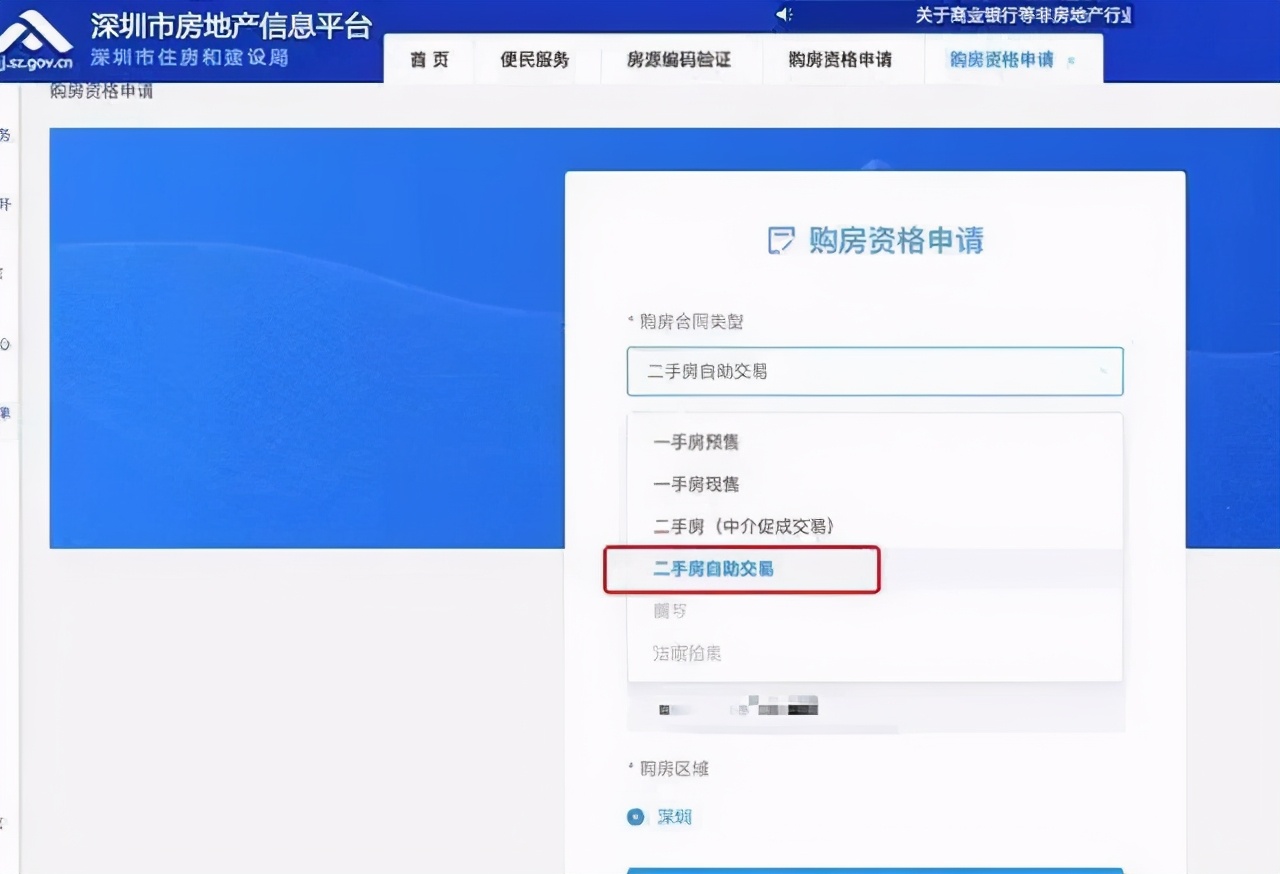Select the blue active 购房资格申请 tab
The height and width of the screenshot is (874, 1280).
[x=1001, y=60]
